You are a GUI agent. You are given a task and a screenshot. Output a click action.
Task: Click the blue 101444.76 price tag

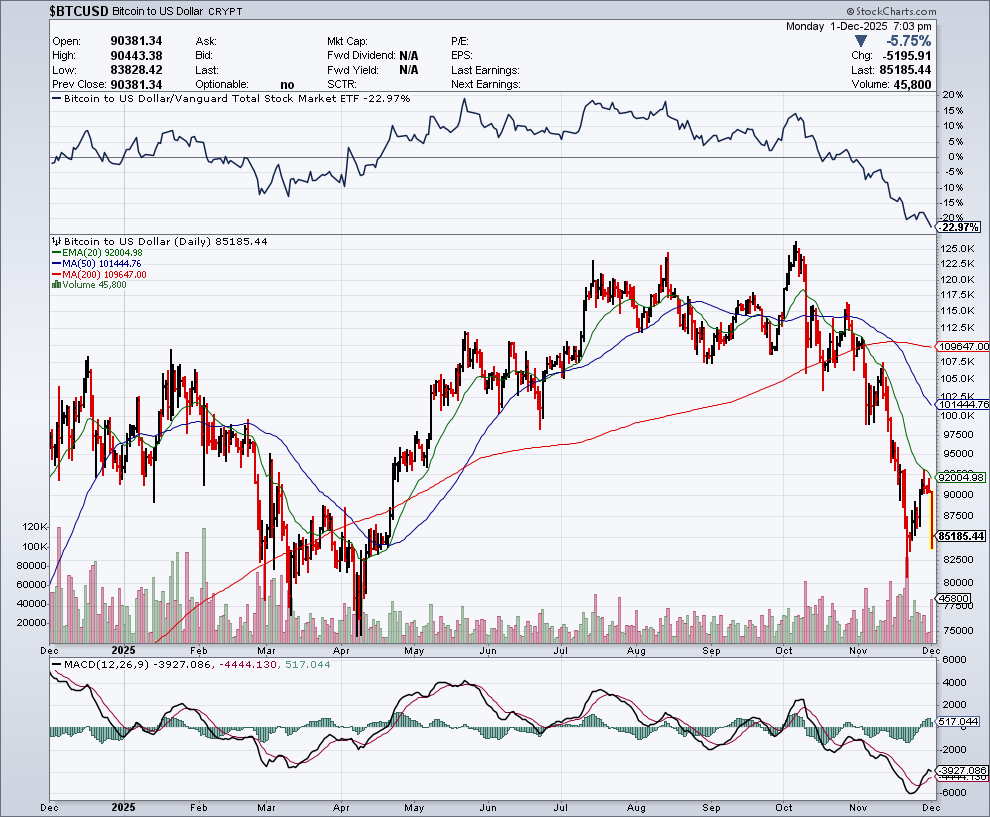coord(963,404)
